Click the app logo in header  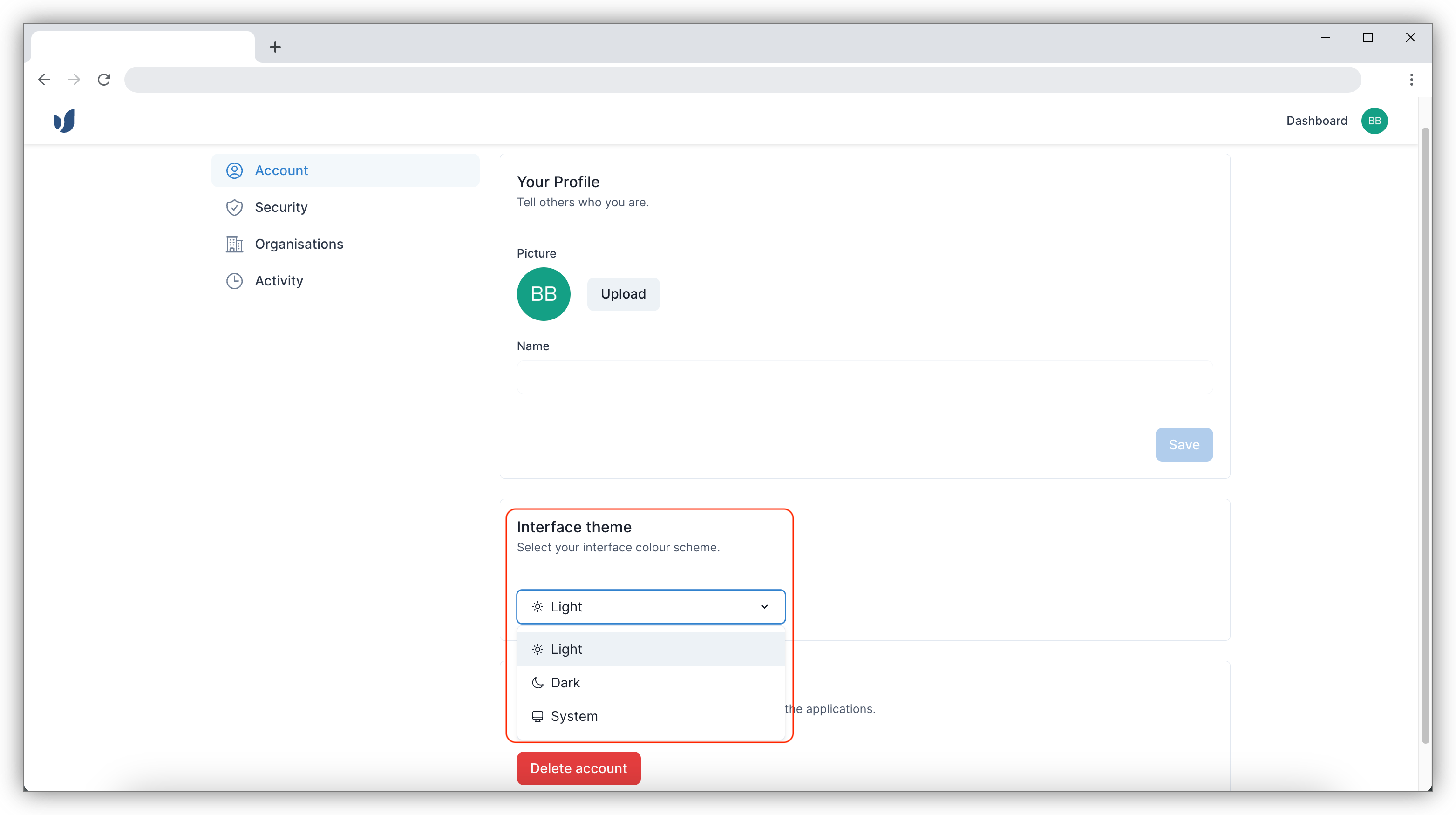pos(64,120)
